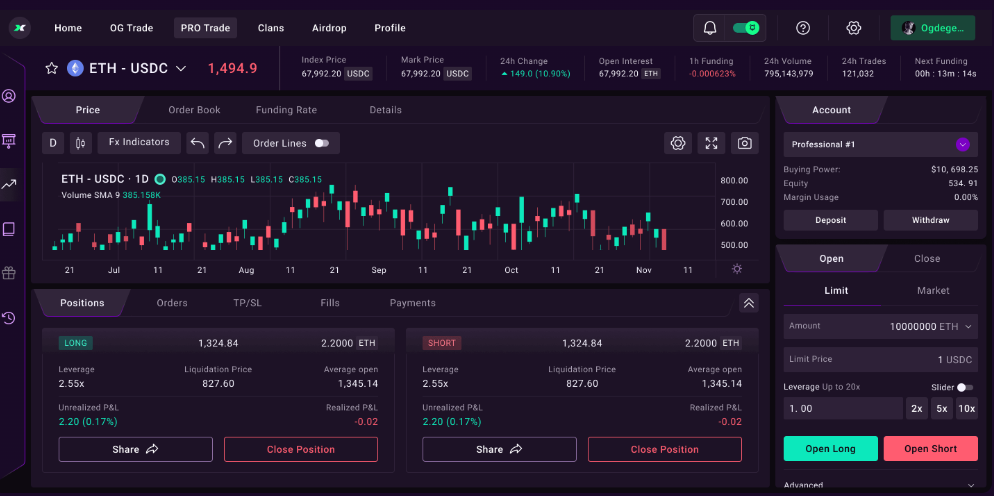The height and width of the screenshot is (496, 994).
Task: Collapse the positions panel with chevrons
Action: (x=749, y=303)
